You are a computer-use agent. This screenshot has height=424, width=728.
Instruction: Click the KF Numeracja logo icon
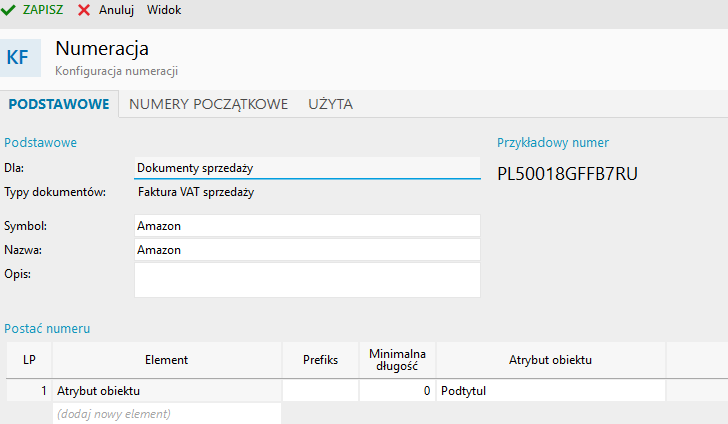click(x=18, y=58)
